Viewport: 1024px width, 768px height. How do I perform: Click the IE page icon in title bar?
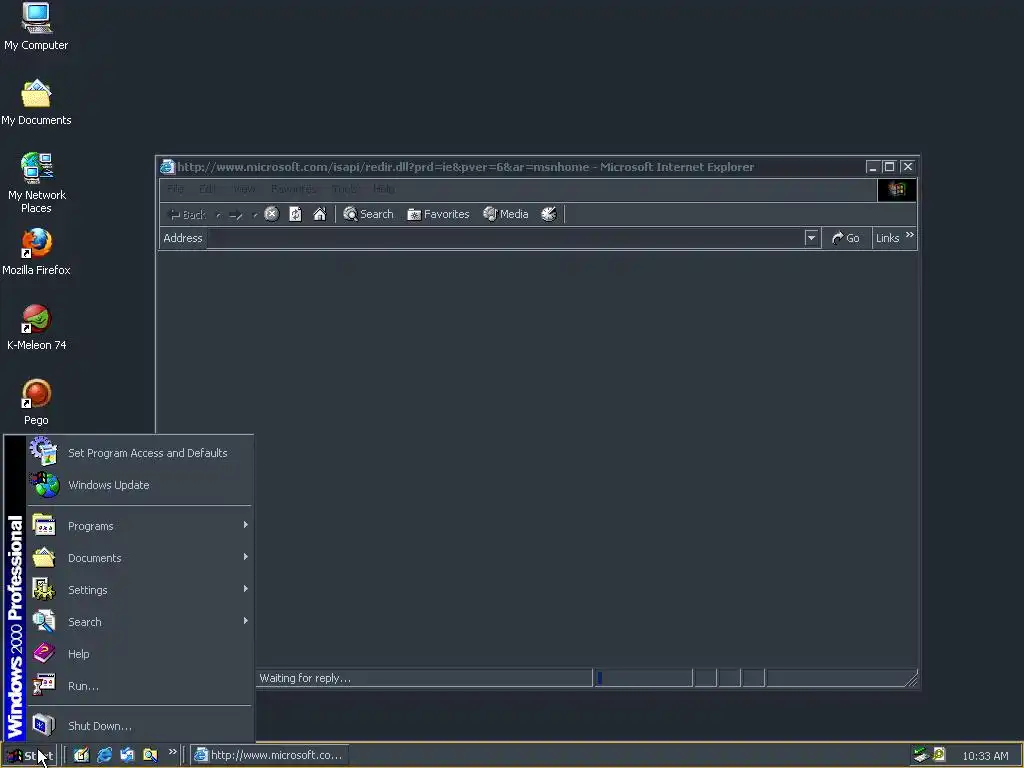coord(168,167)
